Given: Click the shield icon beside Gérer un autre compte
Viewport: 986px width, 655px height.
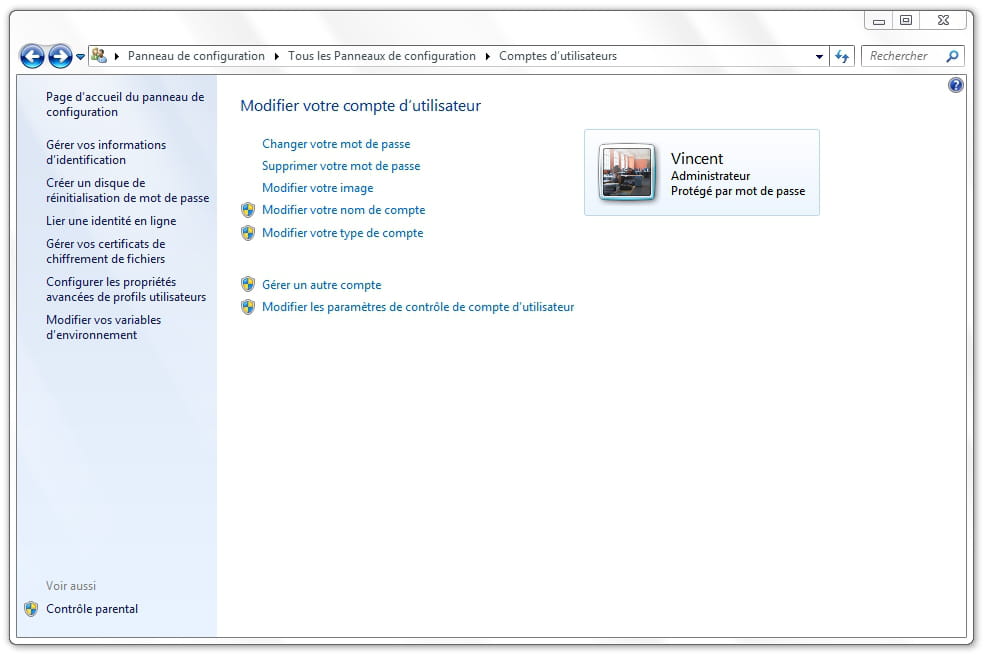Looking at the screenshot, I should pos(248,285).
